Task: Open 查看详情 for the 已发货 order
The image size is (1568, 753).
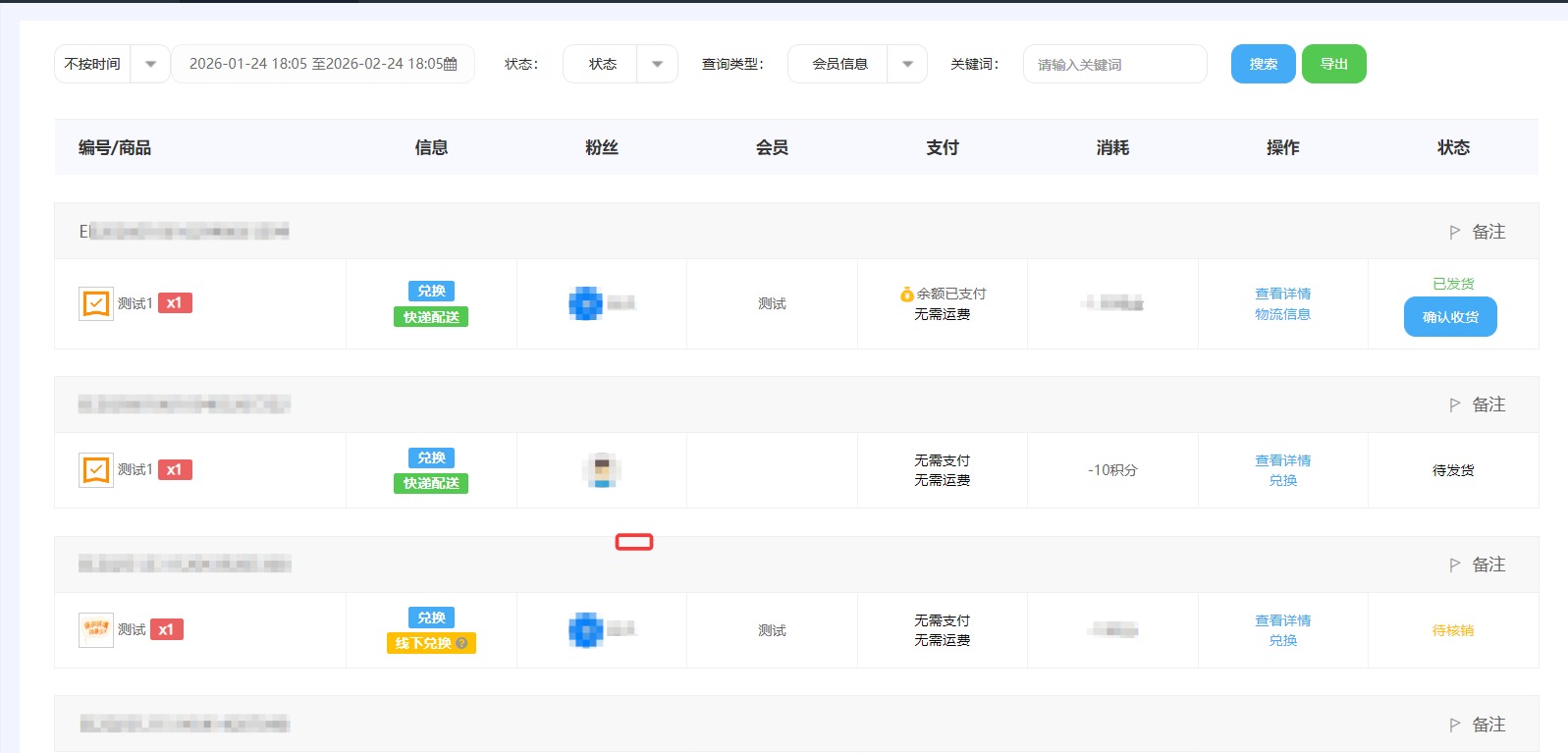Action: click(1282, 294)
